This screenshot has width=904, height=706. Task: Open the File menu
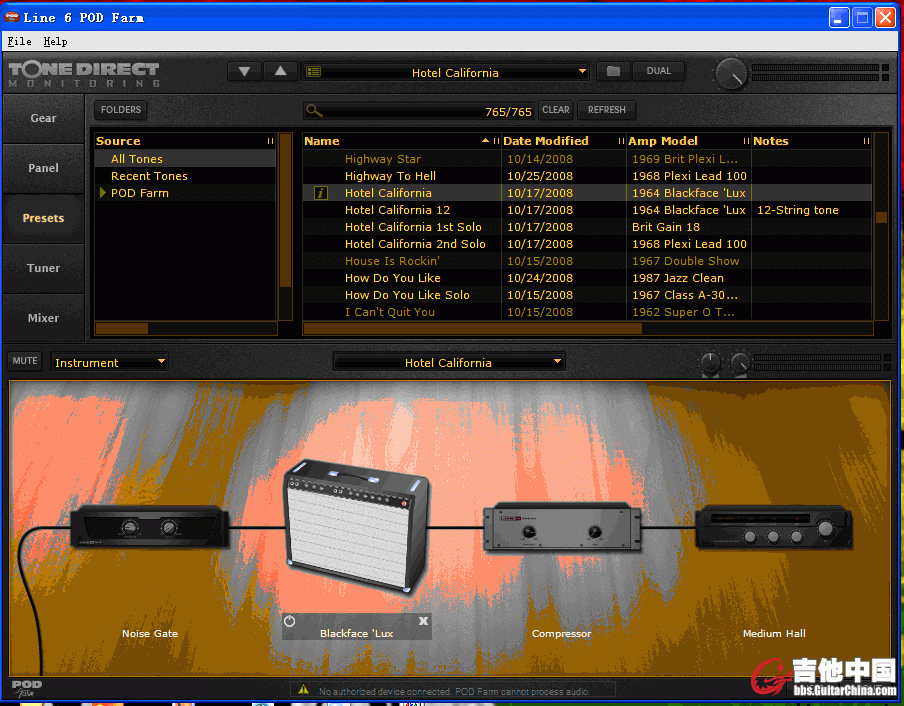tap(19, 41)
